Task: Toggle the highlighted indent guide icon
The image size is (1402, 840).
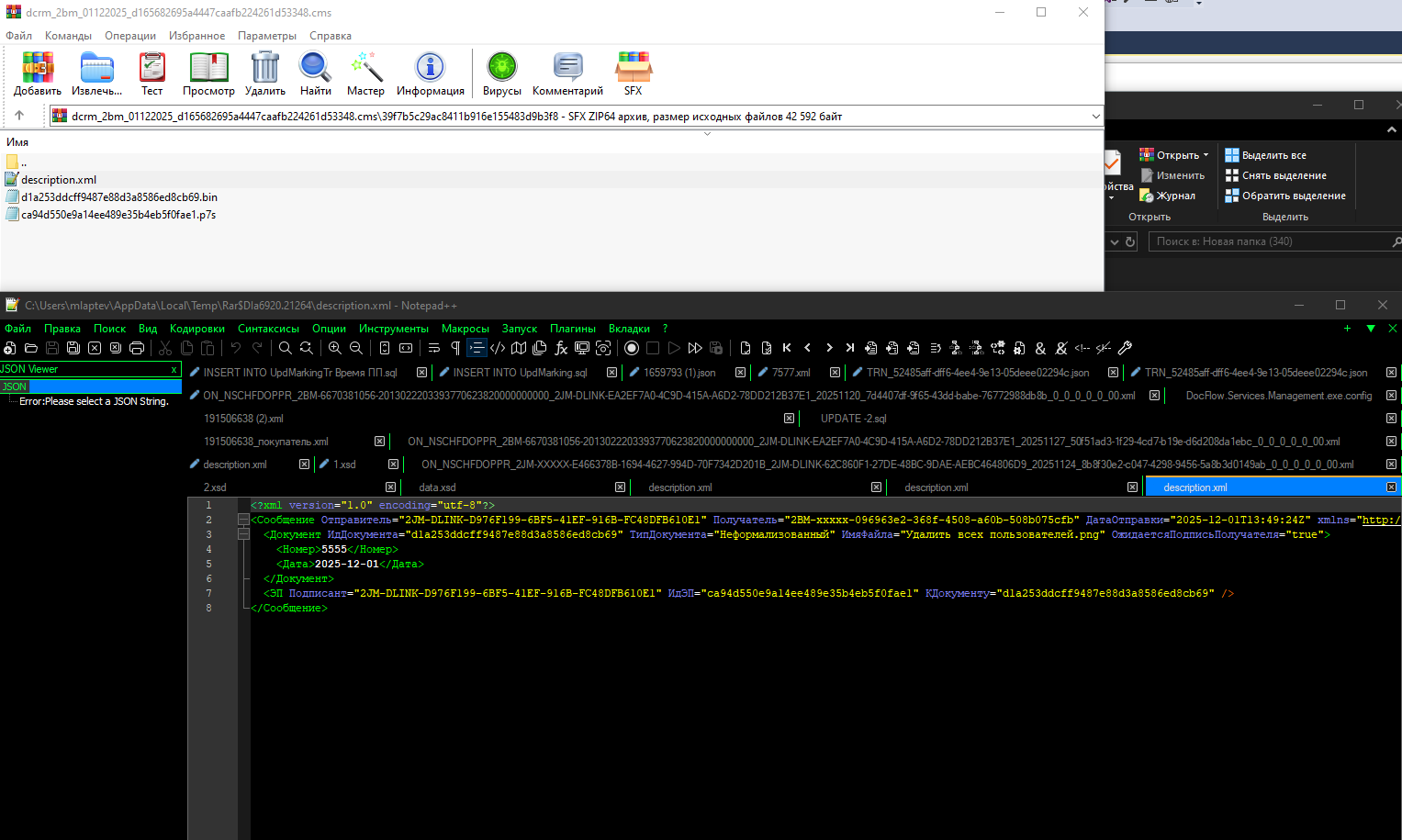Action: tap(477, 348)
